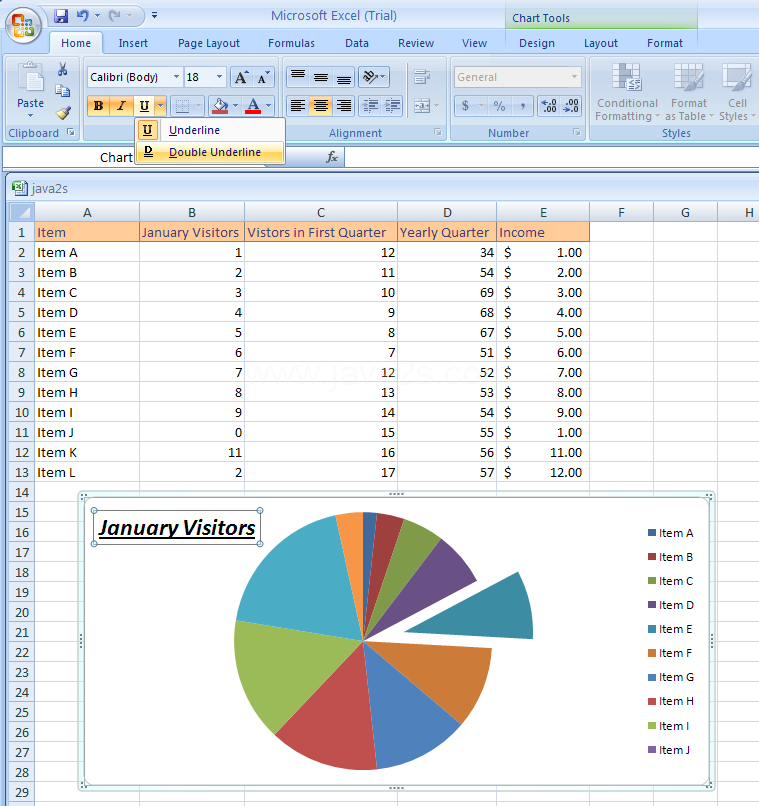Choose Double Underline from the menu
The width and height of the screenshot is (759, 806).
210,152
